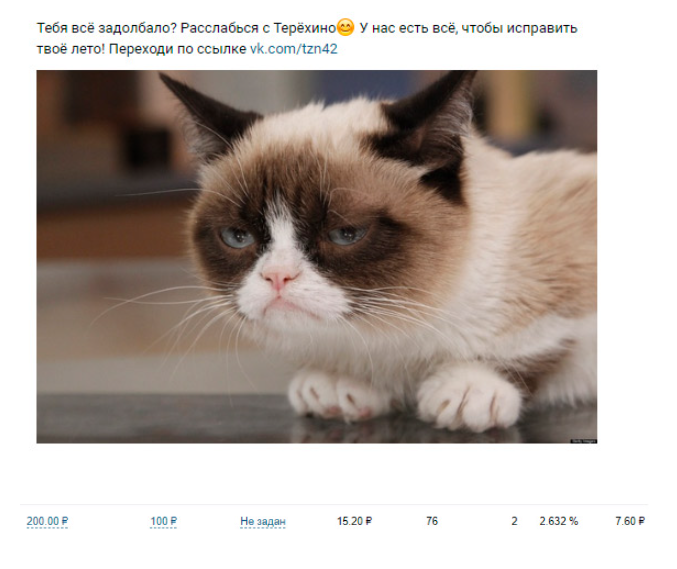Change the 100 ₽ setting
Image resolution: width=677 pixels, height=569 pixels.
click(163, 522)
